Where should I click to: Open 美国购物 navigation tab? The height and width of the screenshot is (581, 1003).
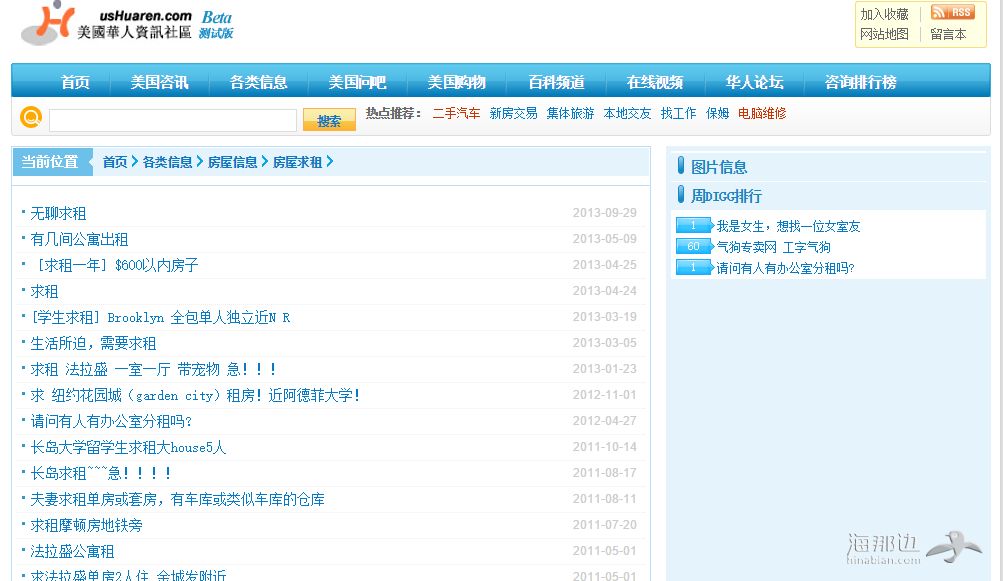point(457,82)
